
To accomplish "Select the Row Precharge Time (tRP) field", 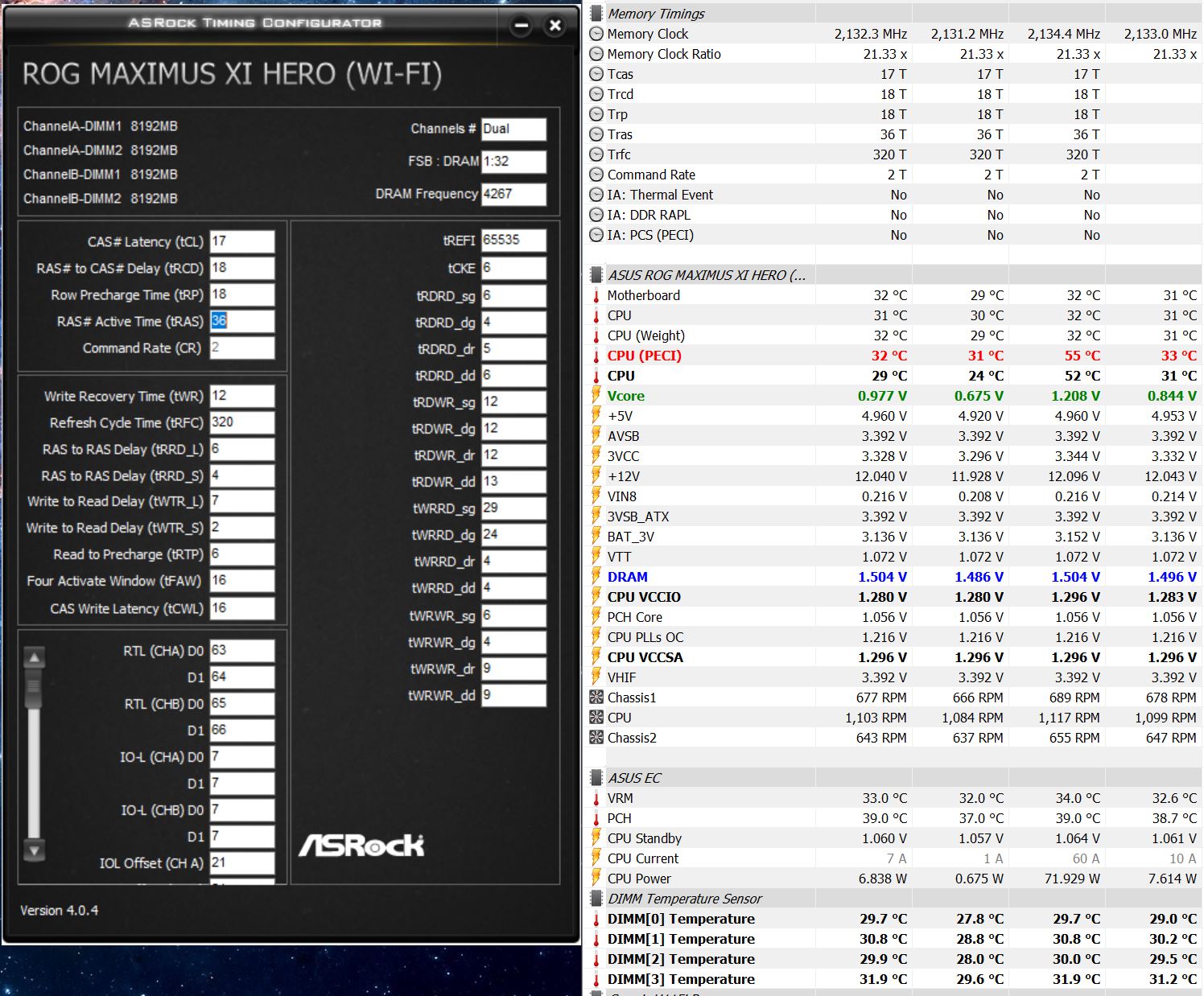I will tap(242, 294).
